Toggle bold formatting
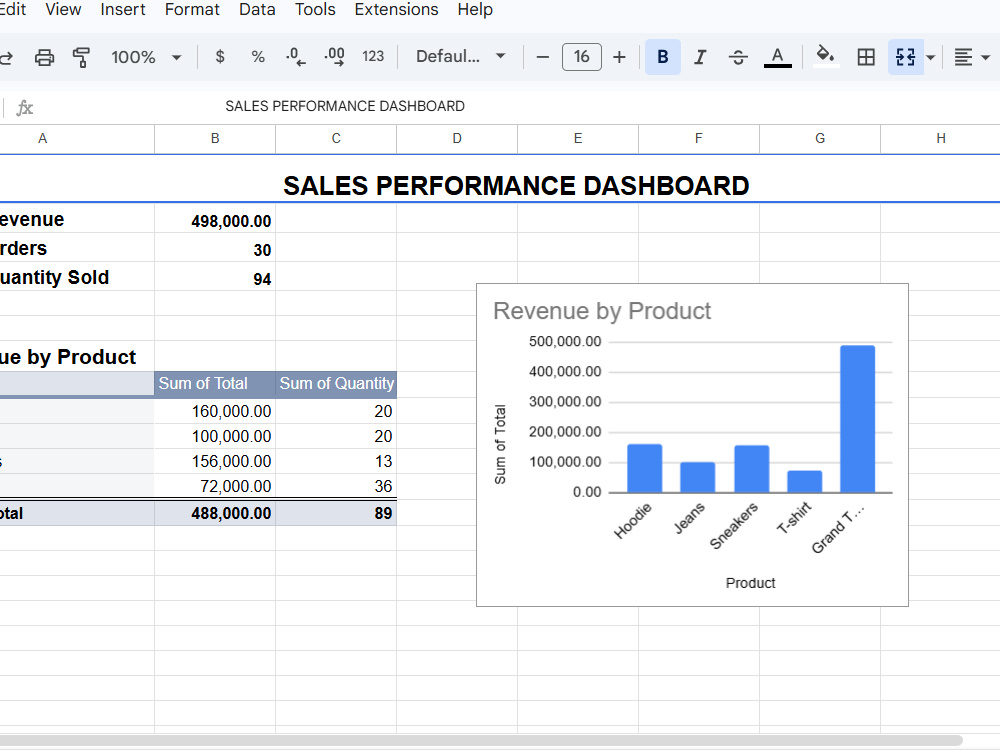The image size is (1000, 750). pos(663,57)
